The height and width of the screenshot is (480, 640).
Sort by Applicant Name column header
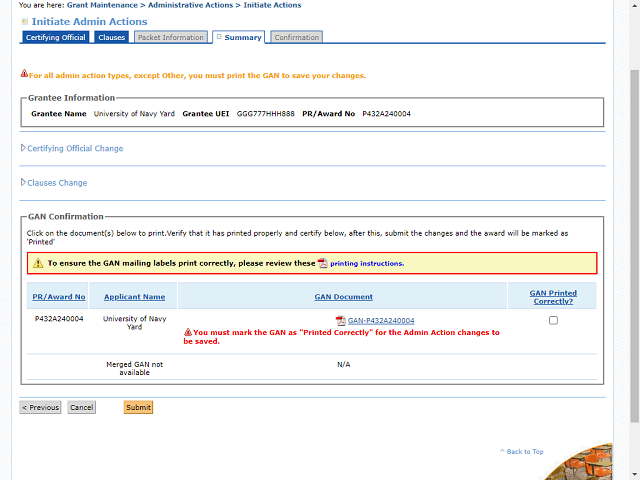(x=134, y=297)
